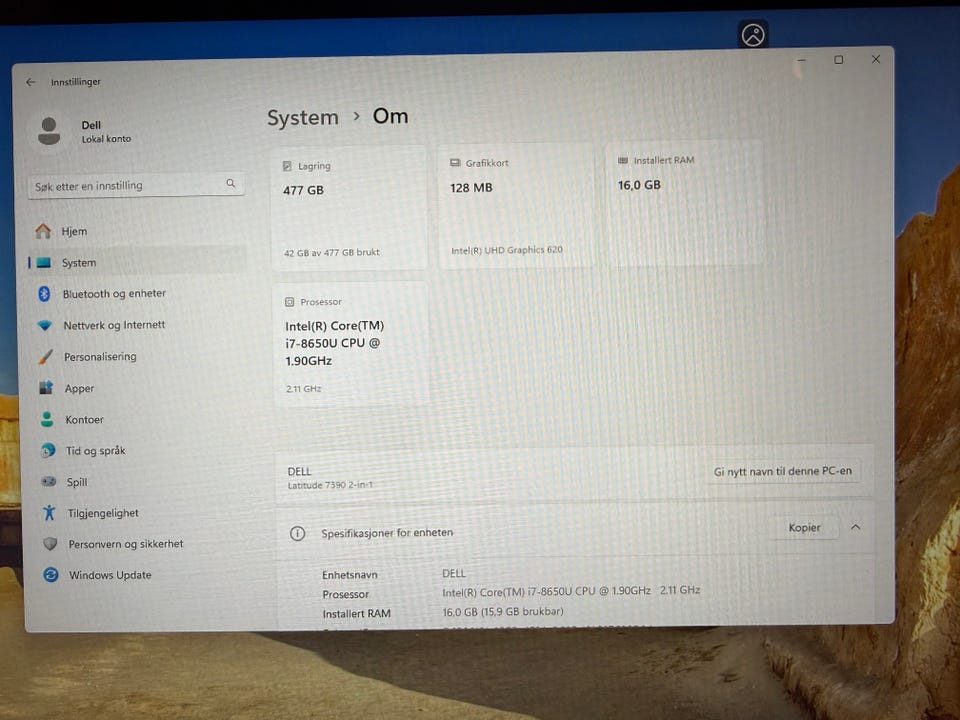Select the Kontoer person icon
Screen dimensions: 960x720
click(47, 419)
